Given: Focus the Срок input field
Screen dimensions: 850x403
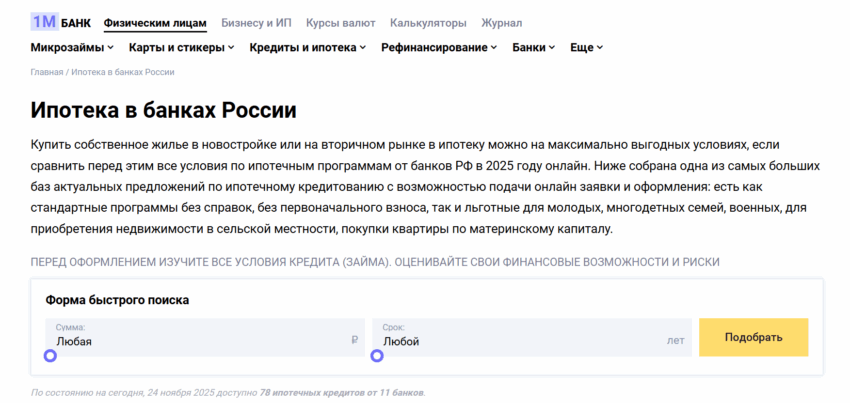Looking at the screenshot, I should coord(520,341).
